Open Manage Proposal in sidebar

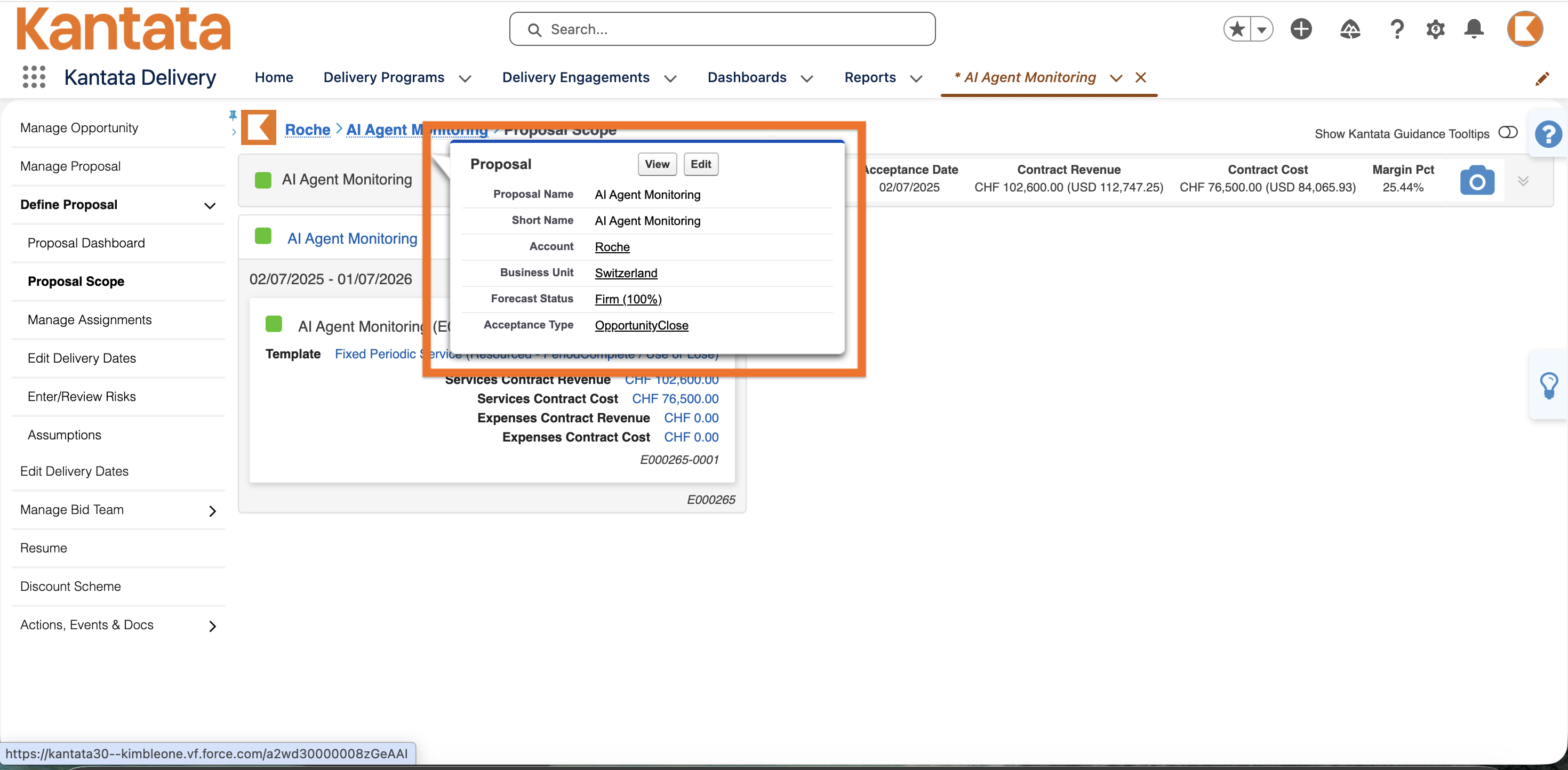pos(70,166)
